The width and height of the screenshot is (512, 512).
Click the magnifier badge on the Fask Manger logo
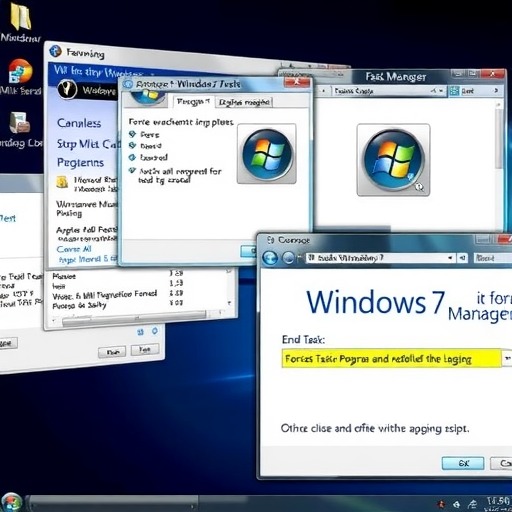click(419, 187)
